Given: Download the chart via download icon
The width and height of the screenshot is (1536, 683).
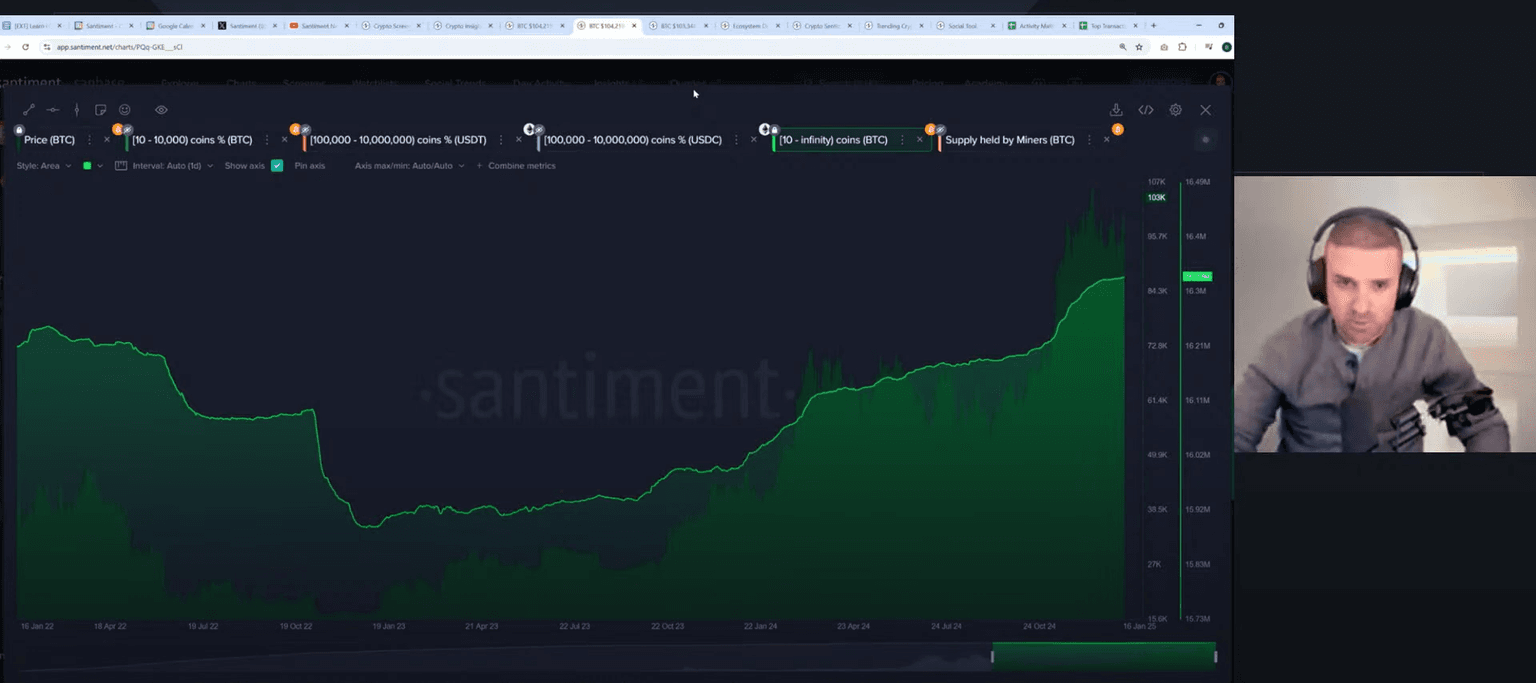Looking at the screenshot, I should [1116, 110].
